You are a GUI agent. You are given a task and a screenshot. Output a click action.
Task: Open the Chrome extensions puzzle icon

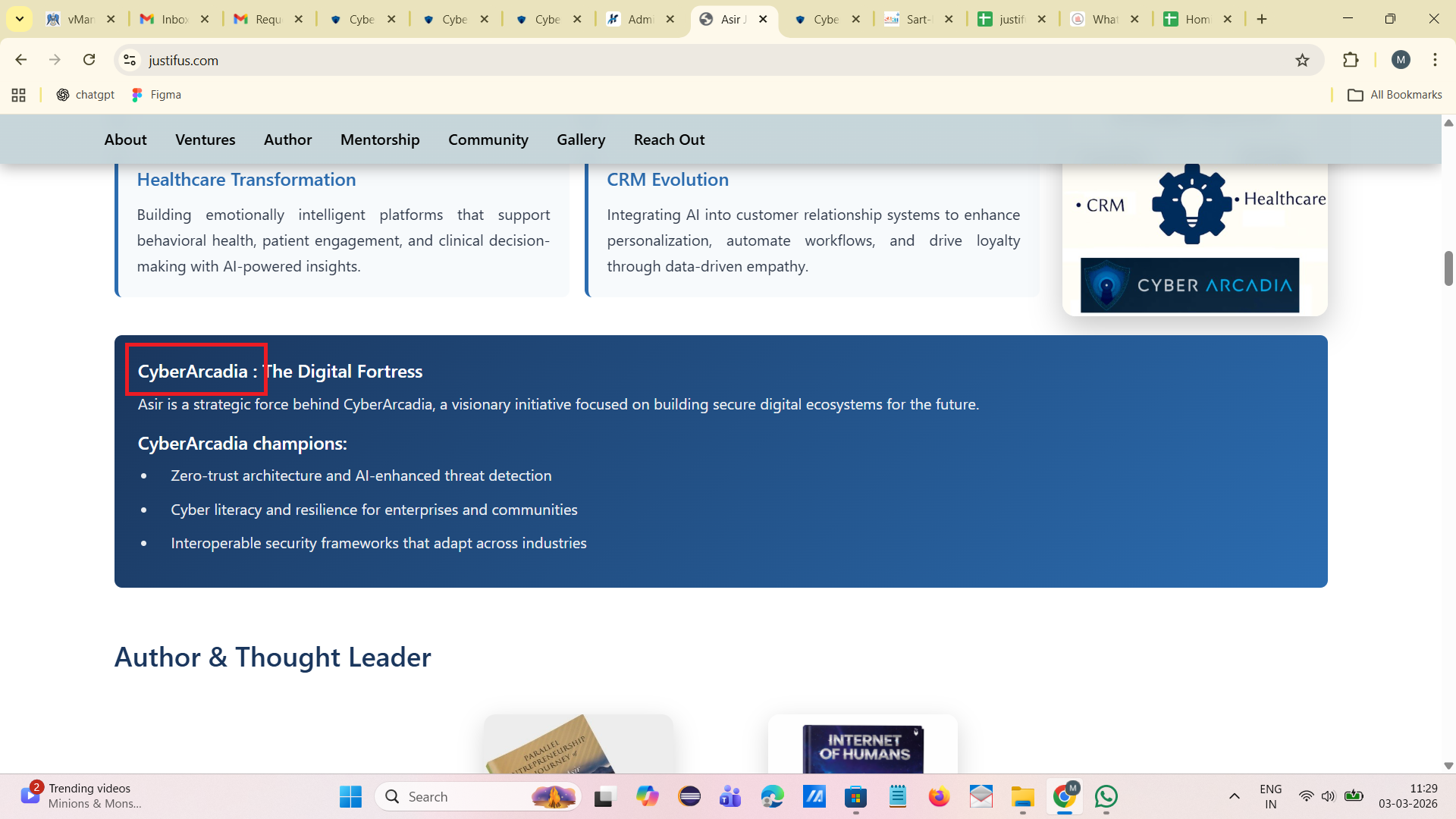(1351, 60)
